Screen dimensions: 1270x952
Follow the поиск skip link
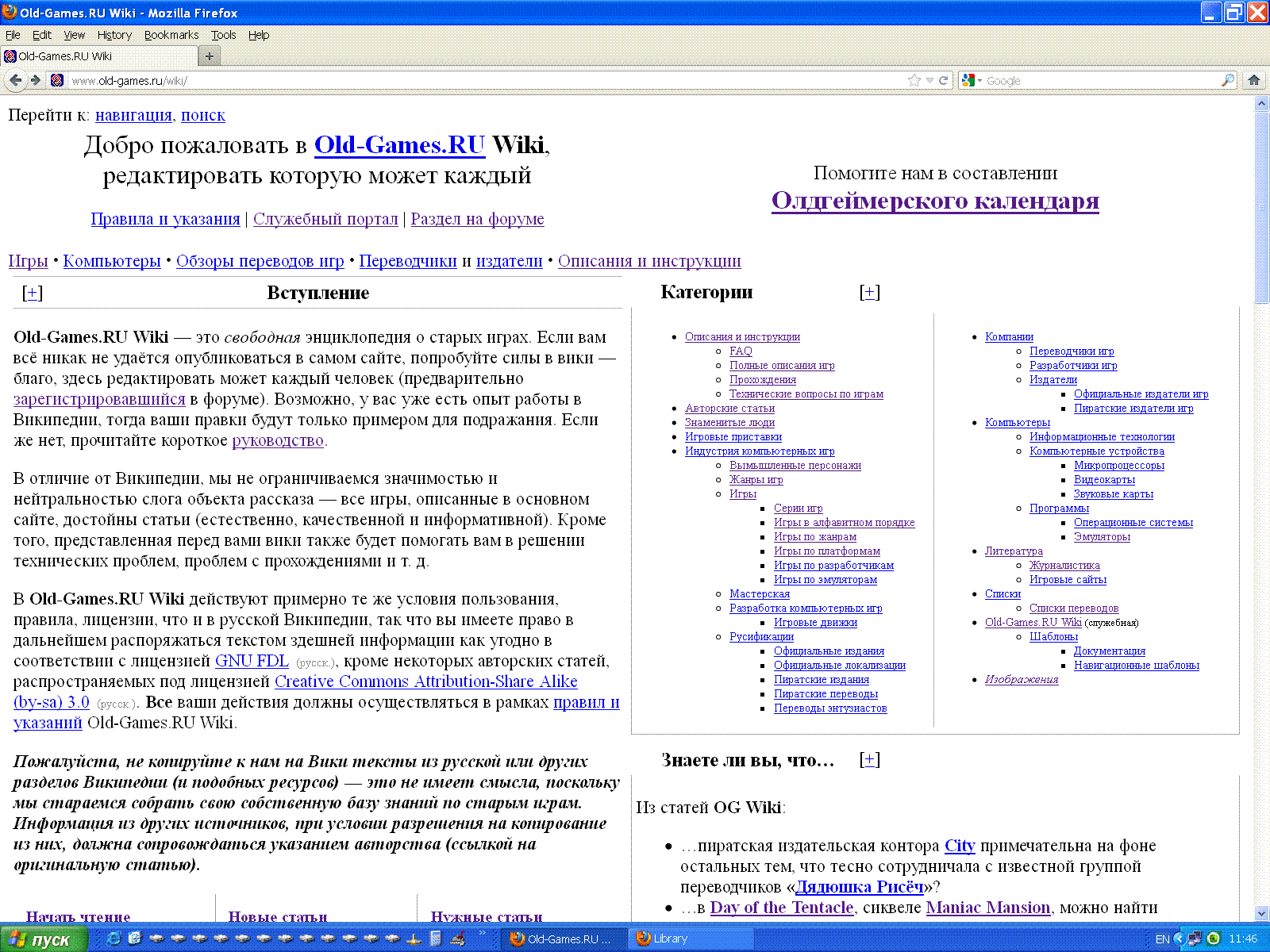point(203,115)
